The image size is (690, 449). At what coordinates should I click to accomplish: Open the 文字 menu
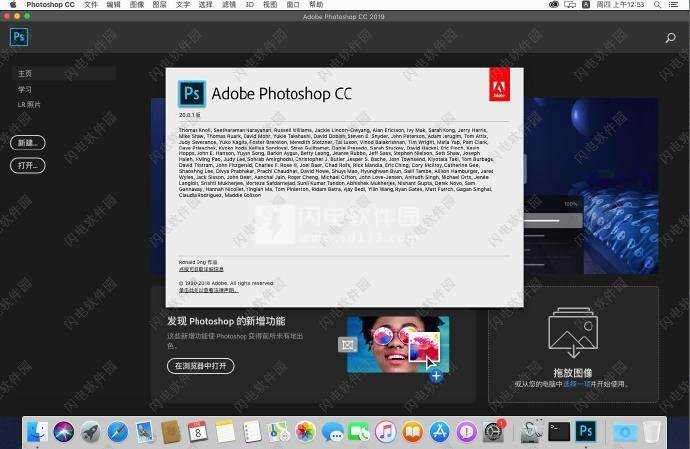tap(183, 4)
